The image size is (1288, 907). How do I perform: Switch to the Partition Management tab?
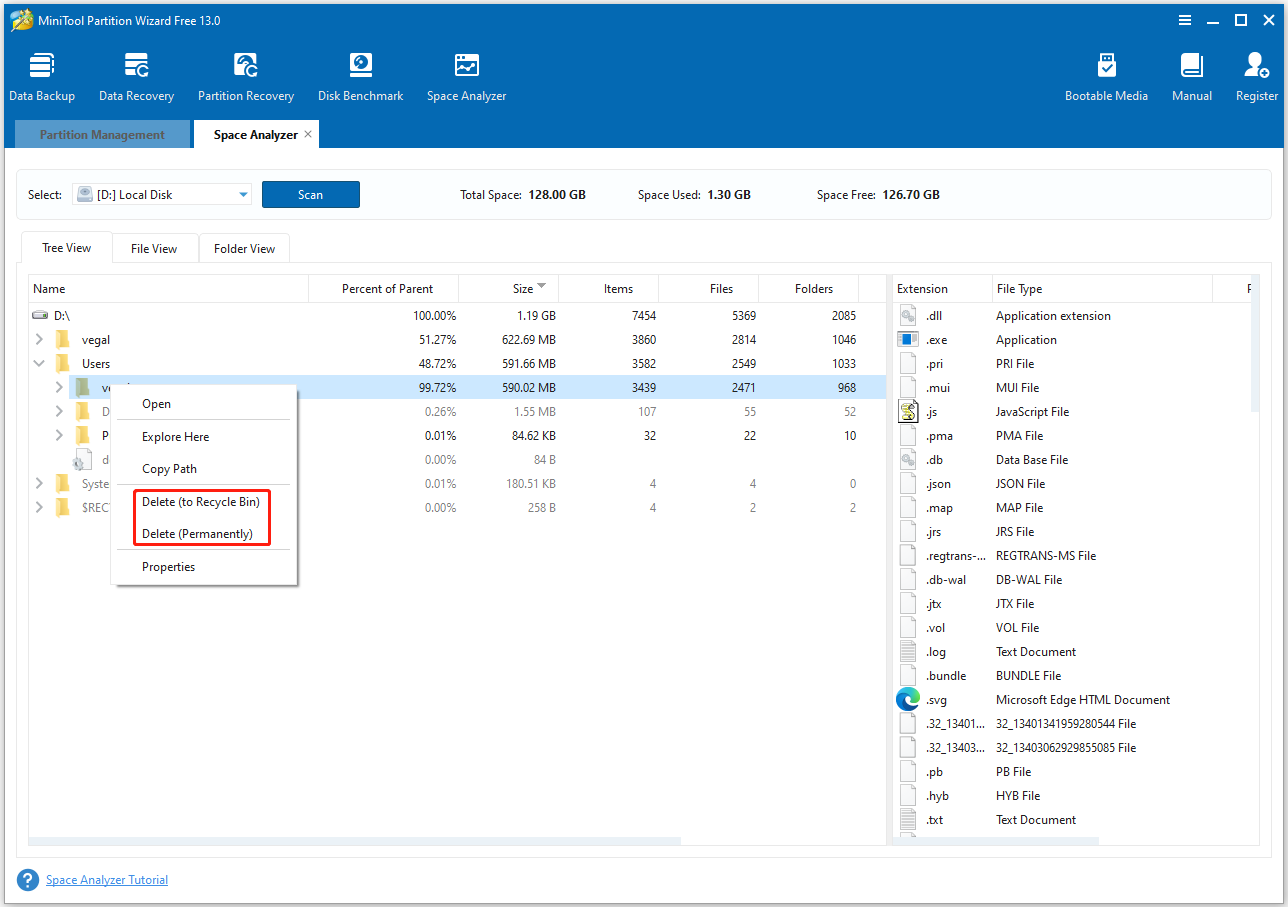click(x=101, y=133)
